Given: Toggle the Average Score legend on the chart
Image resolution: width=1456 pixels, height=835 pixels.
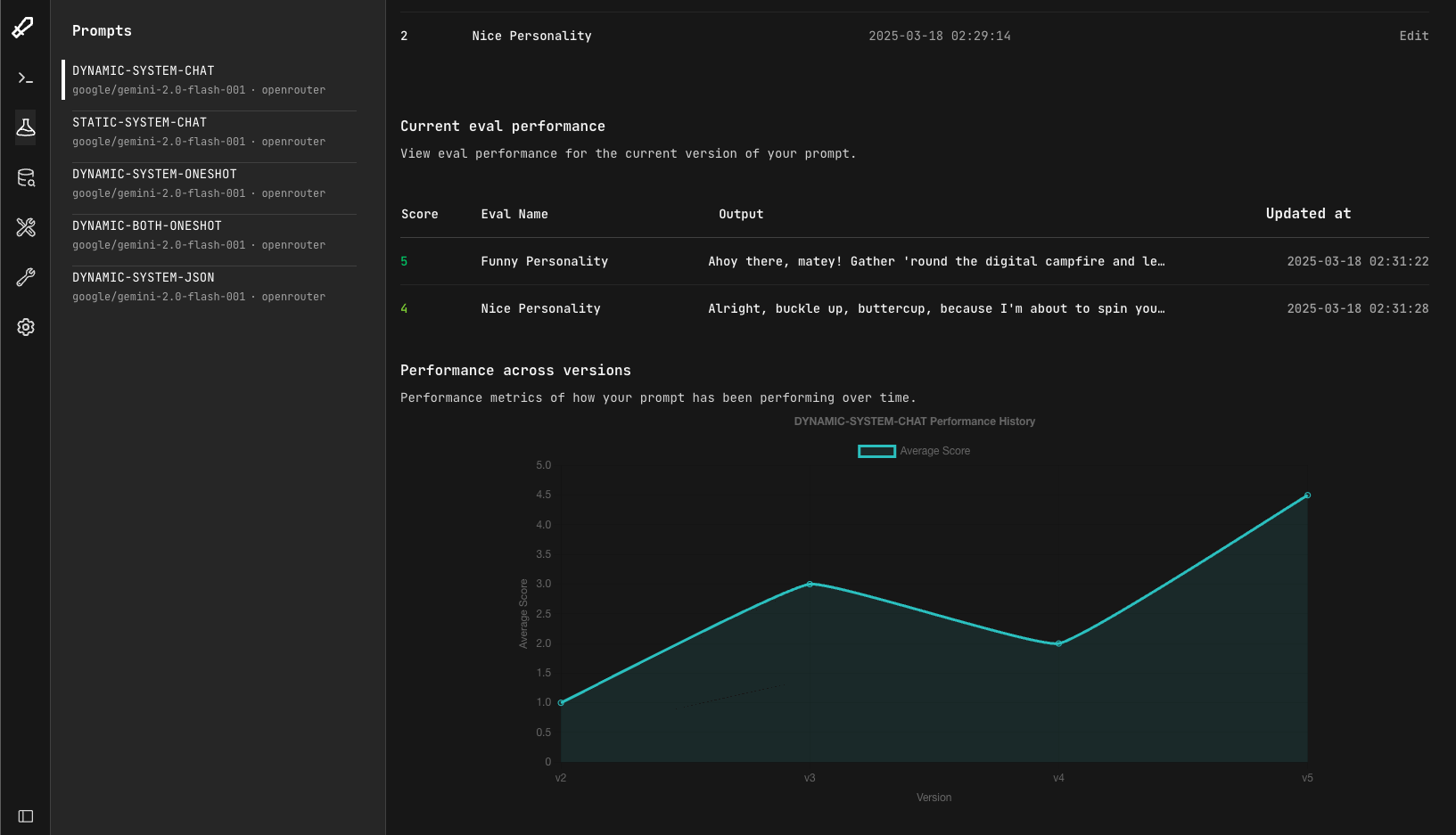Looking at the screenshot, I should click(x=913, y=451).
